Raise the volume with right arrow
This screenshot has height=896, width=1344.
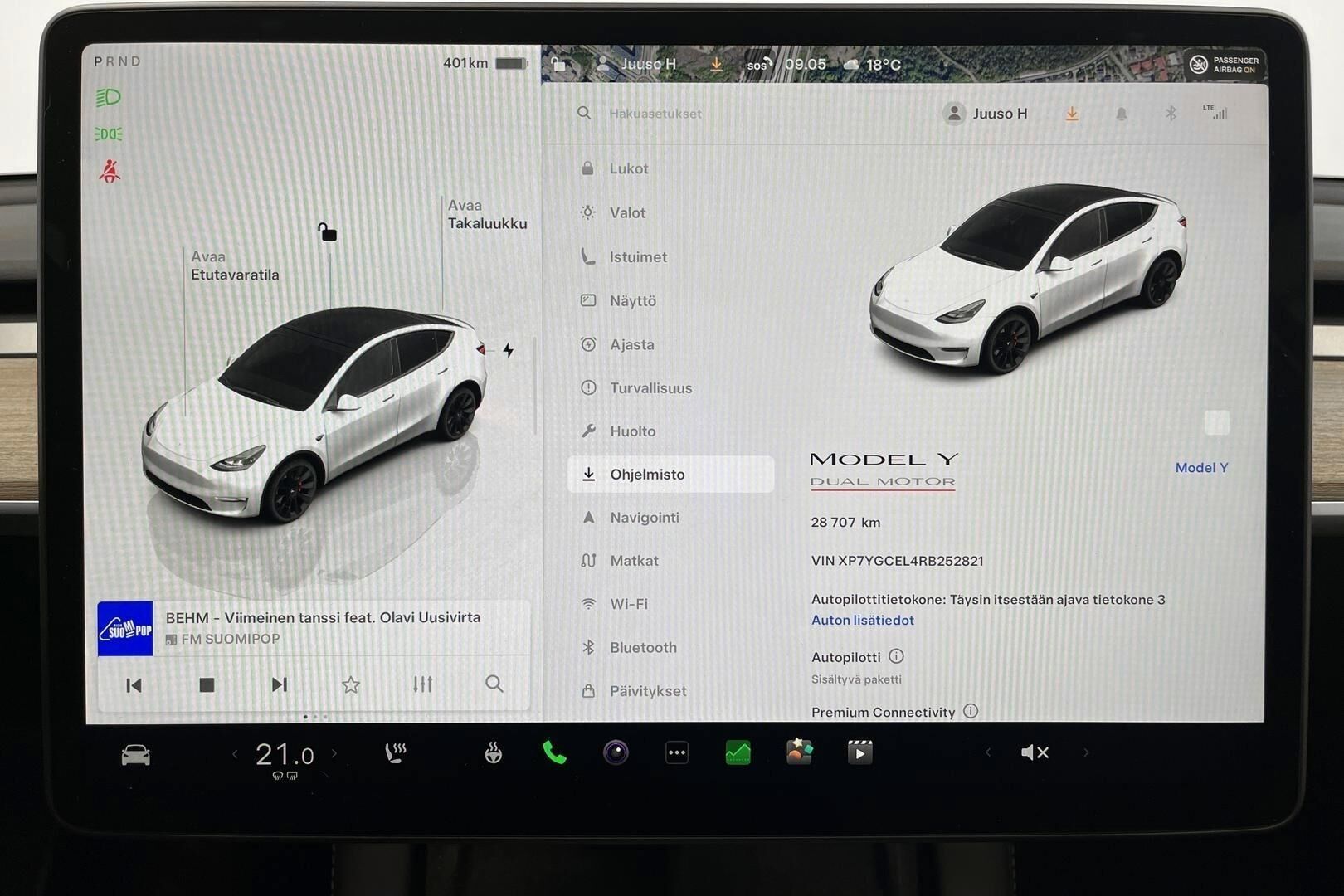[1086, 752]
